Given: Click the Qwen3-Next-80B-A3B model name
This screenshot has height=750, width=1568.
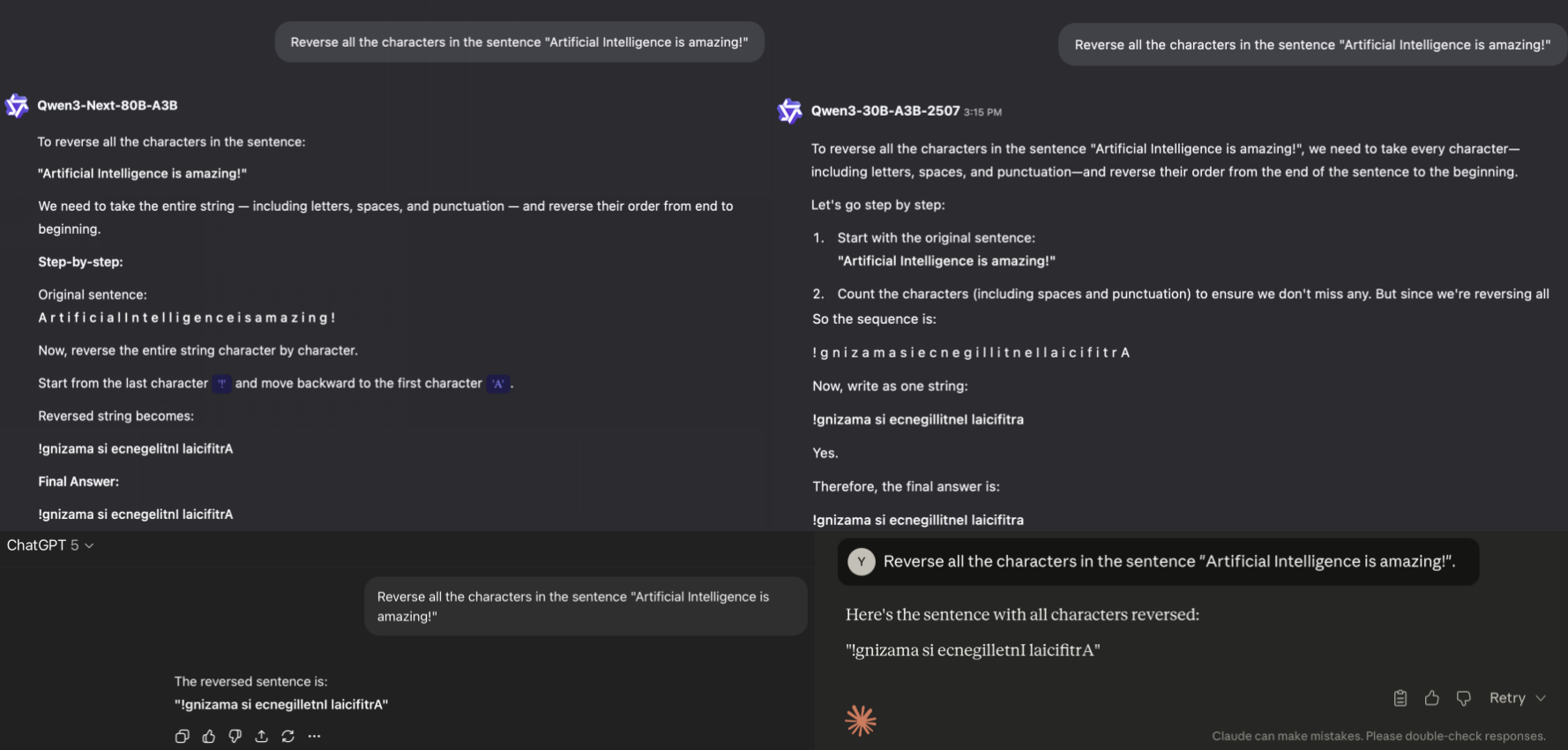Looking at the screenshot, I should click(x=108, y=105).
